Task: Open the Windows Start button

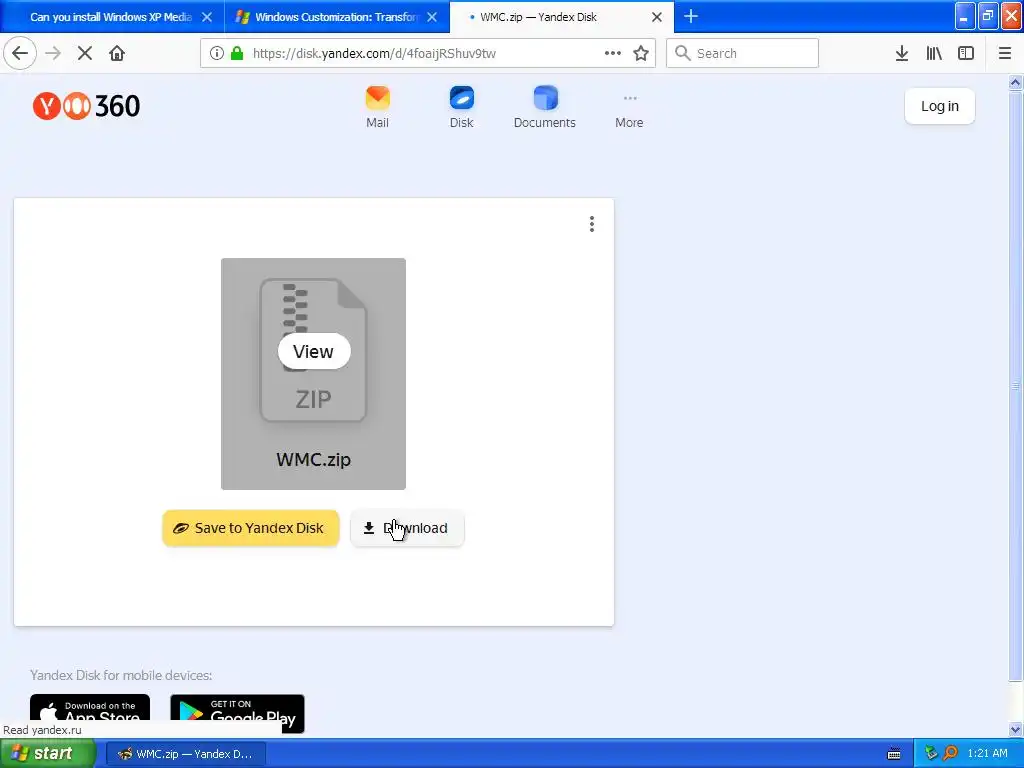Action: 48,754
